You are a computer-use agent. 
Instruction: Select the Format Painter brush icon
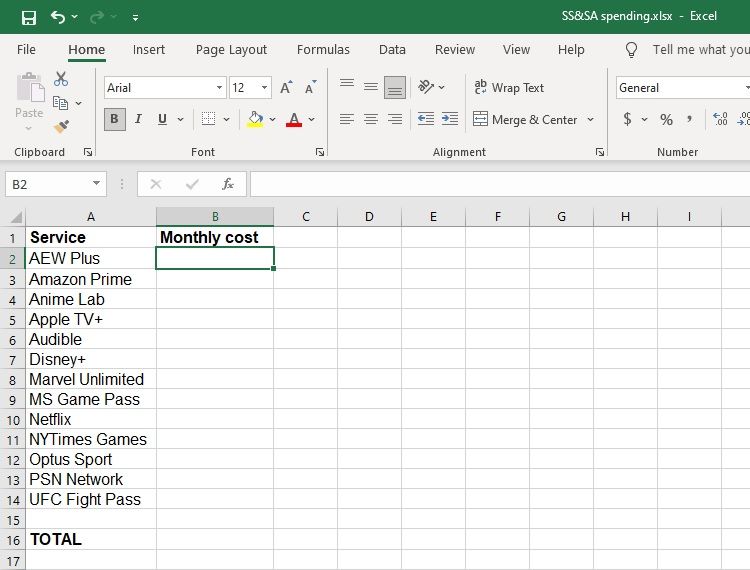pos(61,127)
